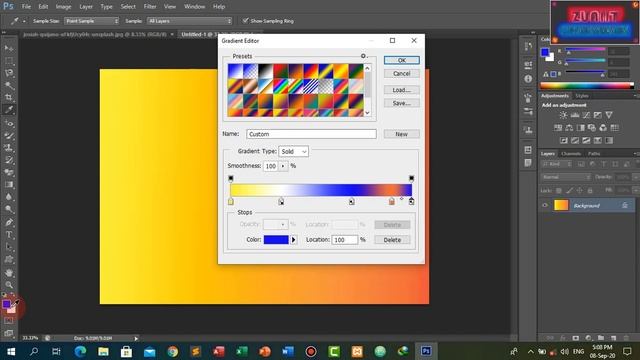Open the File menu

coord(26,7)
